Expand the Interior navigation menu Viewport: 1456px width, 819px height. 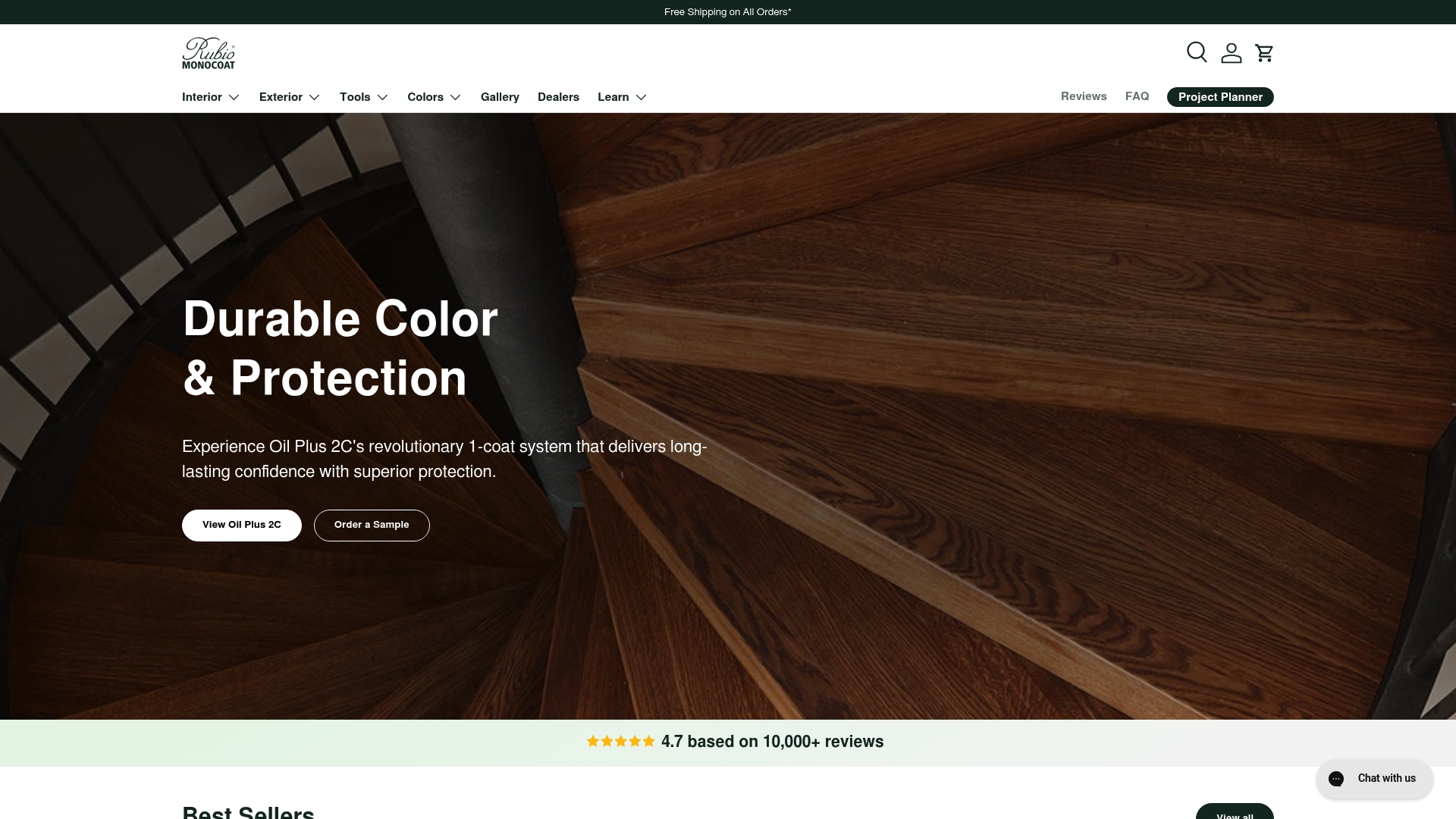(x=209, y=97)
